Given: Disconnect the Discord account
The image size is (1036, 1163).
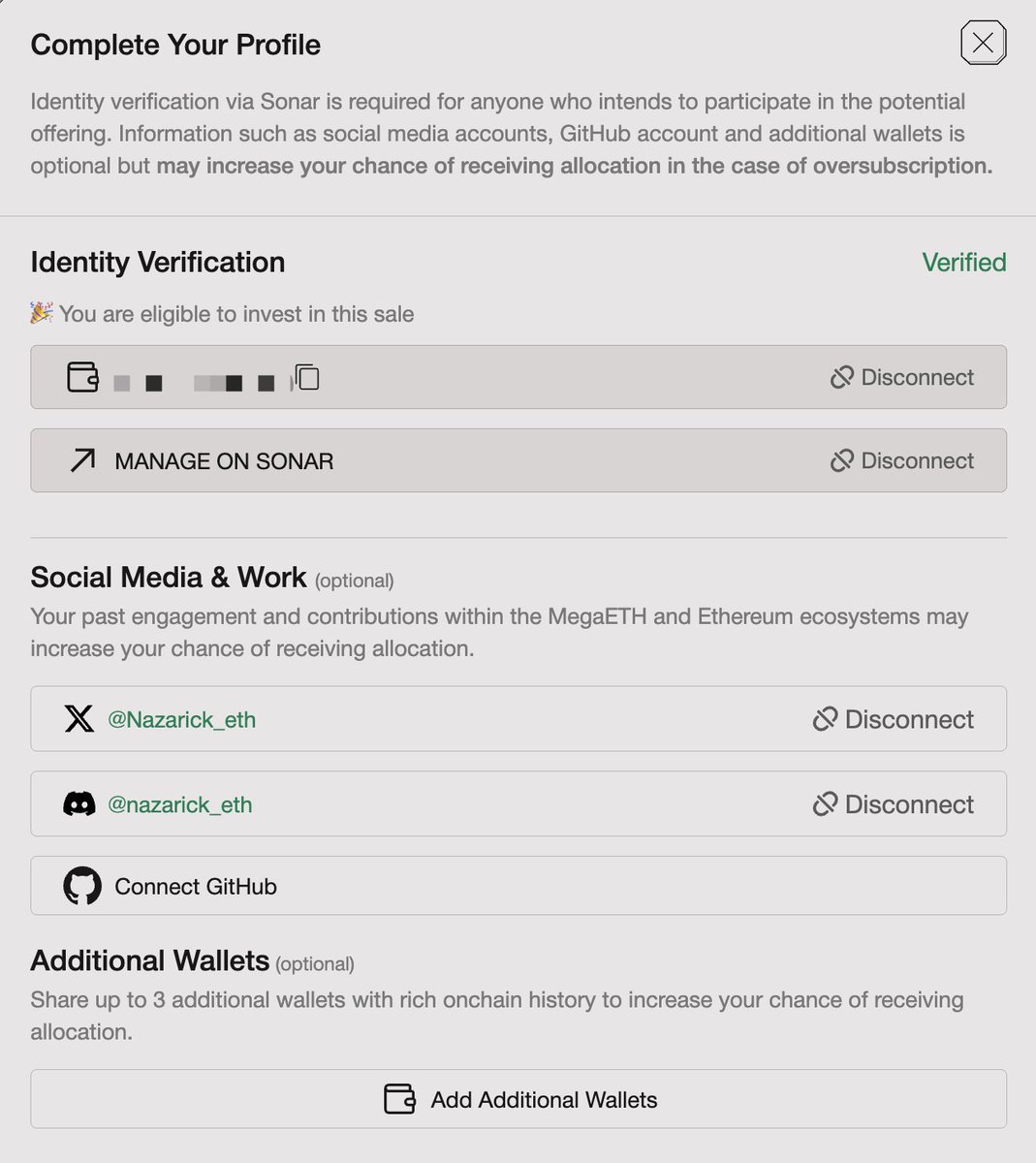Looking at the screenshot, I should [894, 803].
